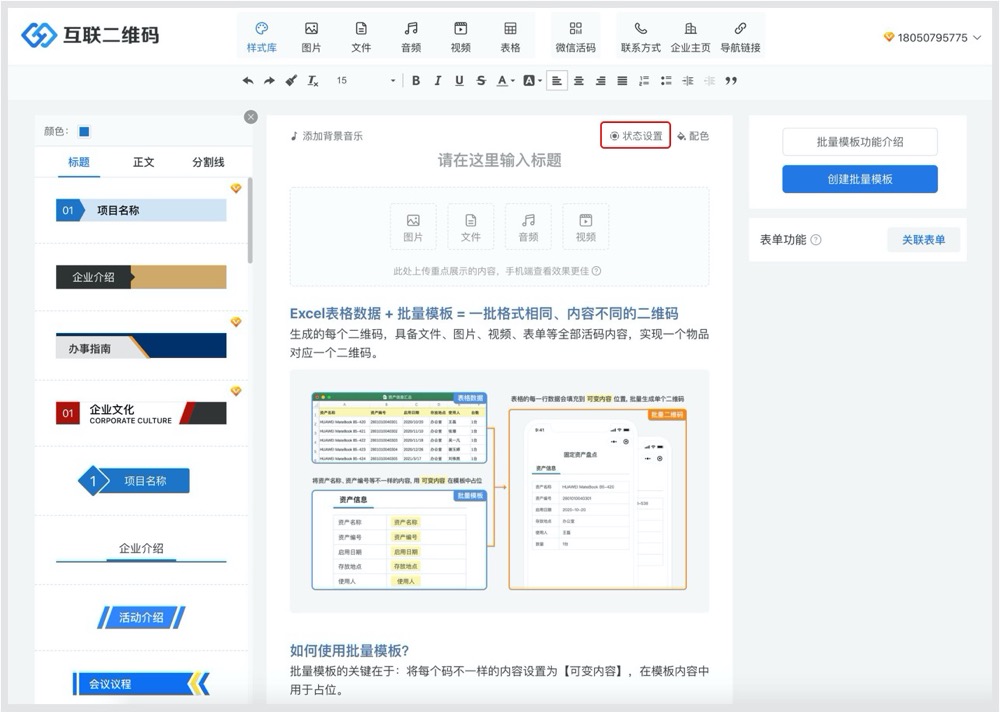The height and width of the screenshot is (712, 1000).
Task: Insert a bulleted list
Action: tap(666, 80)
